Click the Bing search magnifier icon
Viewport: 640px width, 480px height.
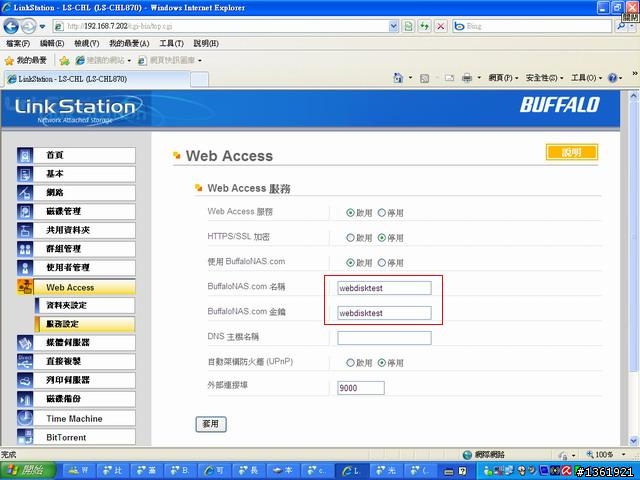pyautogui.click(x=621, y=27)
